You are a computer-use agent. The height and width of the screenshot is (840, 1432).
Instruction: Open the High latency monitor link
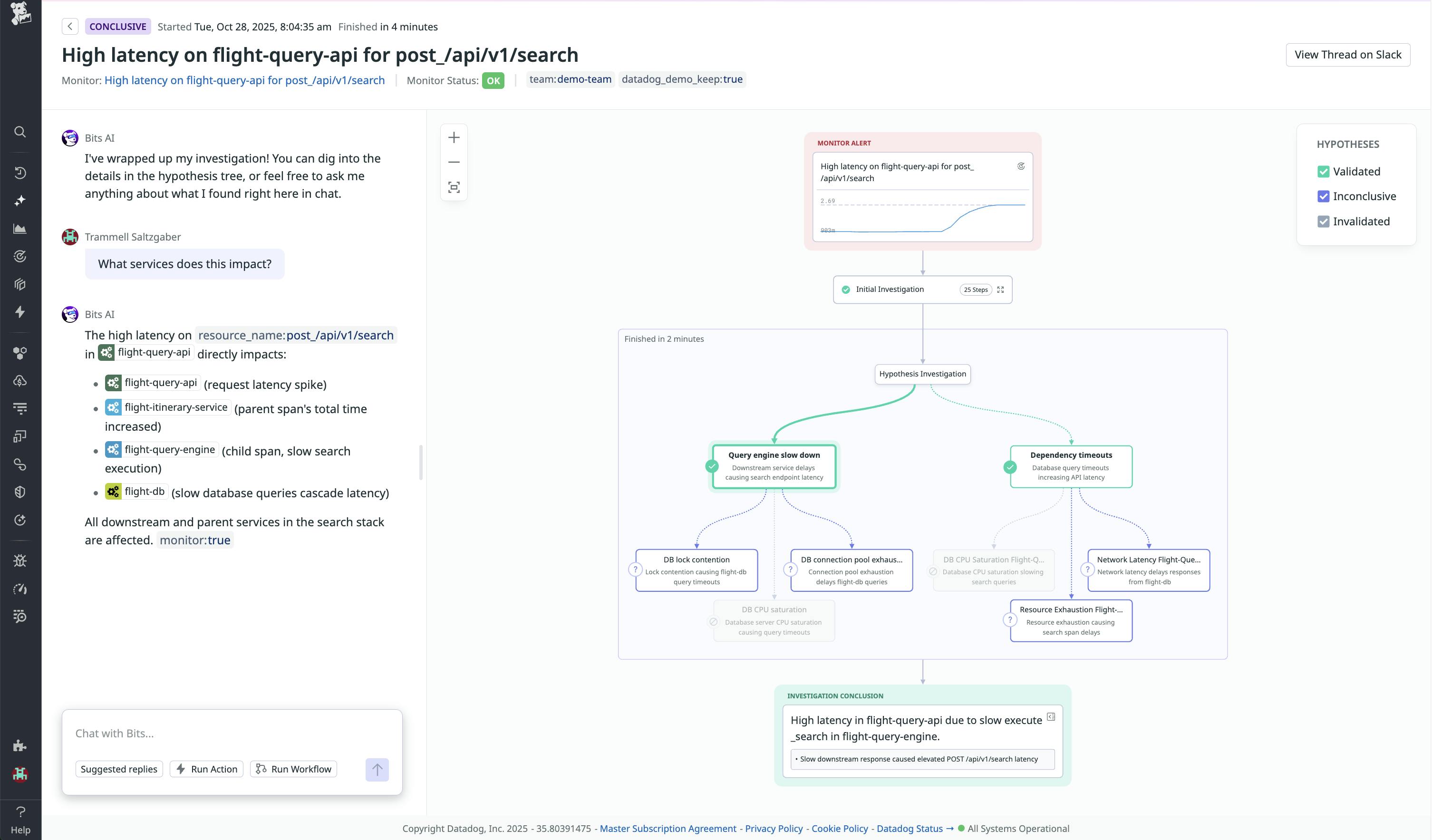244,80
